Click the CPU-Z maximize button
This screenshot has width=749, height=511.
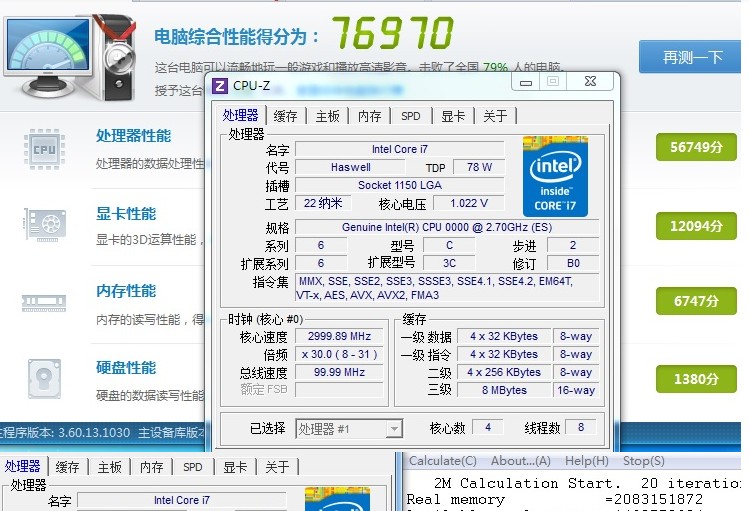click(553, 81)
